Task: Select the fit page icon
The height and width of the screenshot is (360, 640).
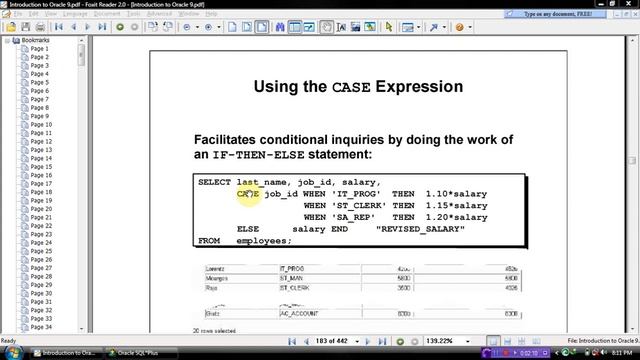Action: click(247, 27)
